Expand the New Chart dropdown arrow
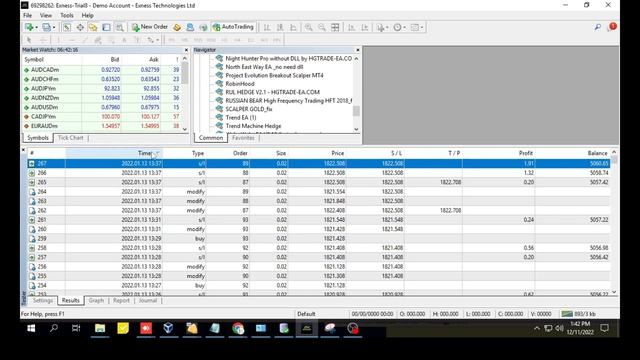Image resolution: width=640 pixels, height=360 pixels. pyautogui.click(x=36, y=27)
